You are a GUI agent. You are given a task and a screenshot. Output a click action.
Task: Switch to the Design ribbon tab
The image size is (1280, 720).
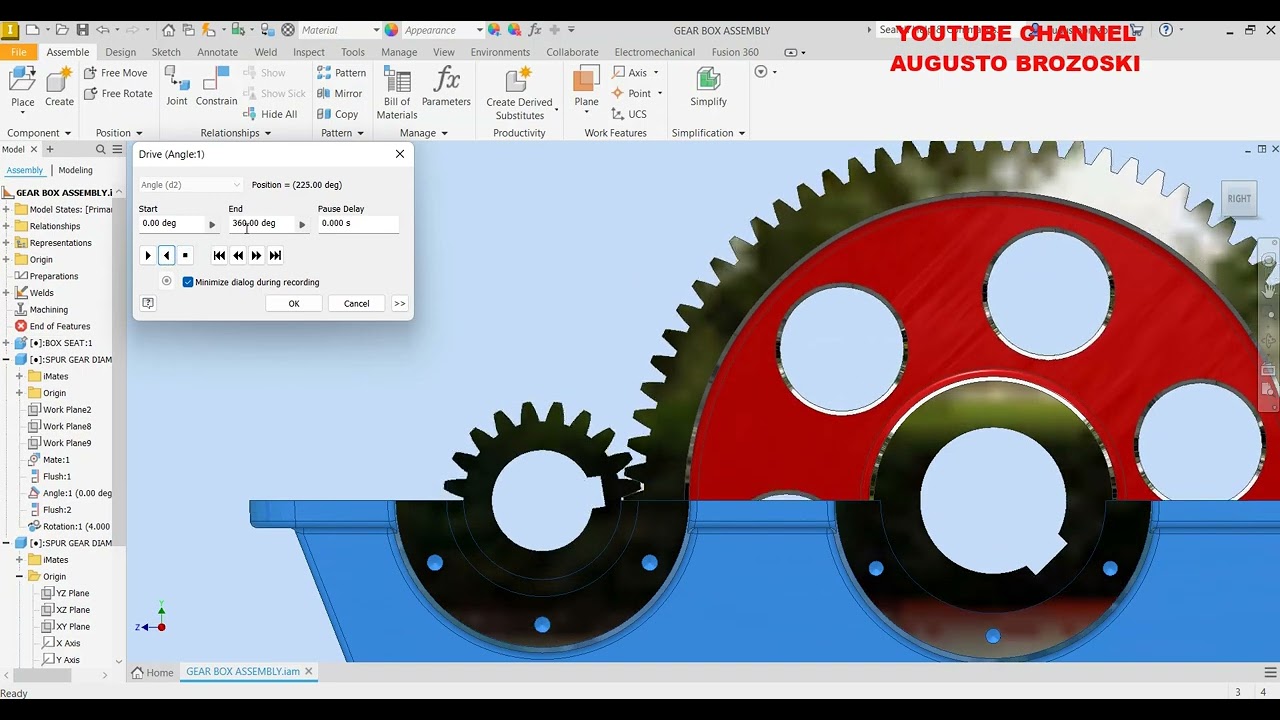120,52
